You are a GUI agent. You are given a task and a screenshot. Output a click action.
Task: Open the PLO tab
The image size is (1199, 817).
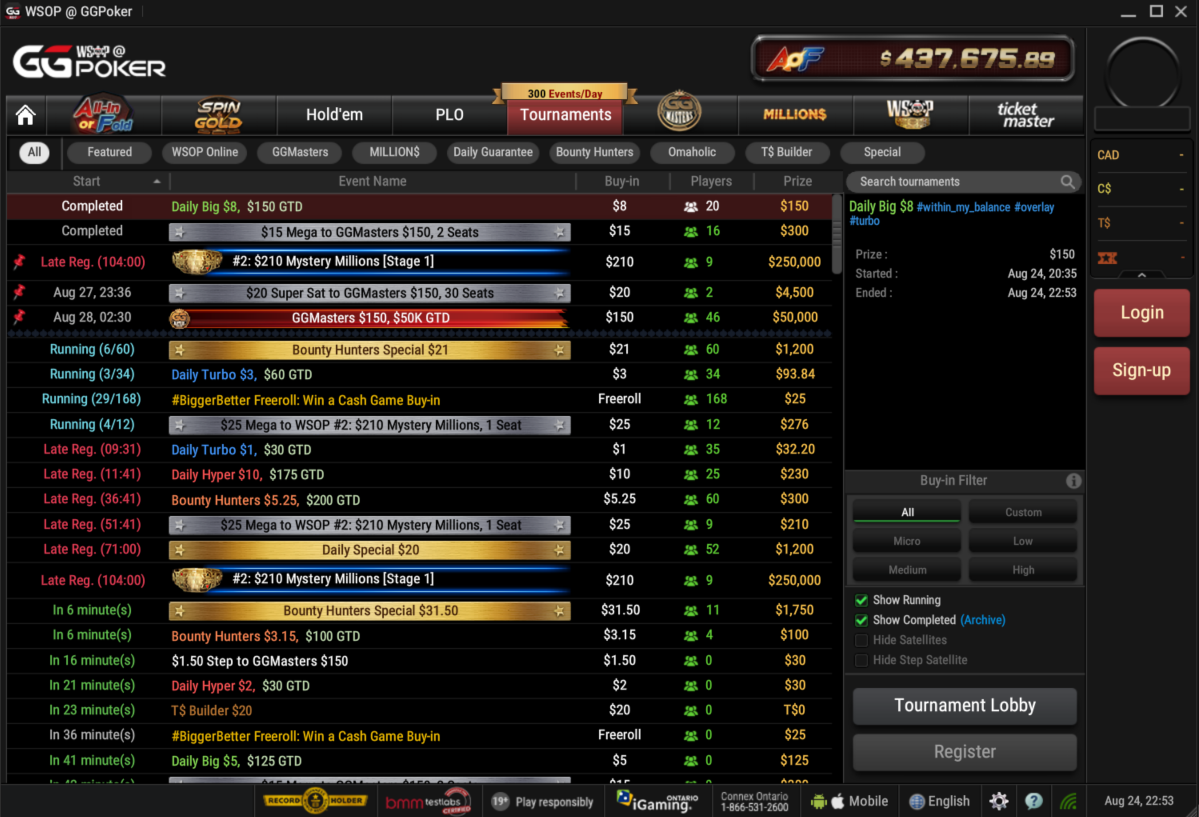[450, 115]
